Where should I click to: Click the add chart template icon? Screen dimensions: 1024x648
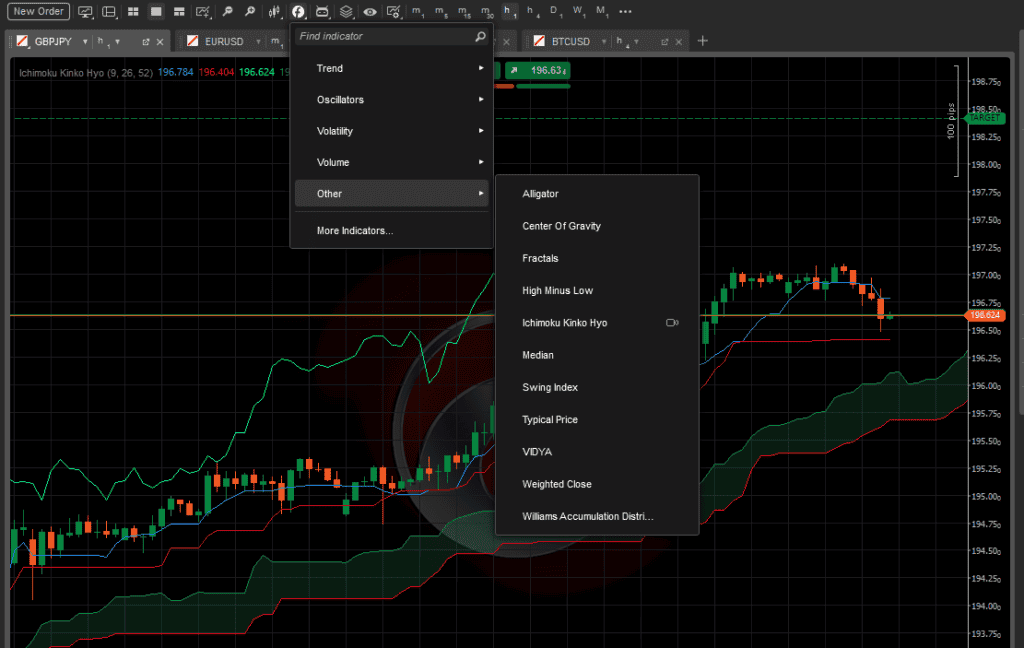(x=203, y=12)
